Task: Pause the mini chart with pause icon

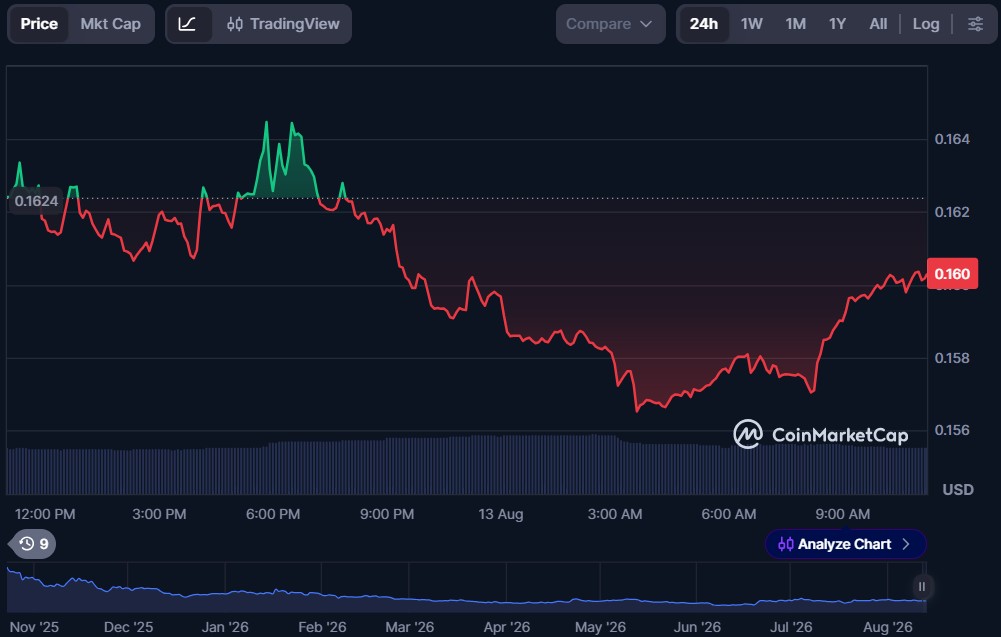Action: click(921, 587)
